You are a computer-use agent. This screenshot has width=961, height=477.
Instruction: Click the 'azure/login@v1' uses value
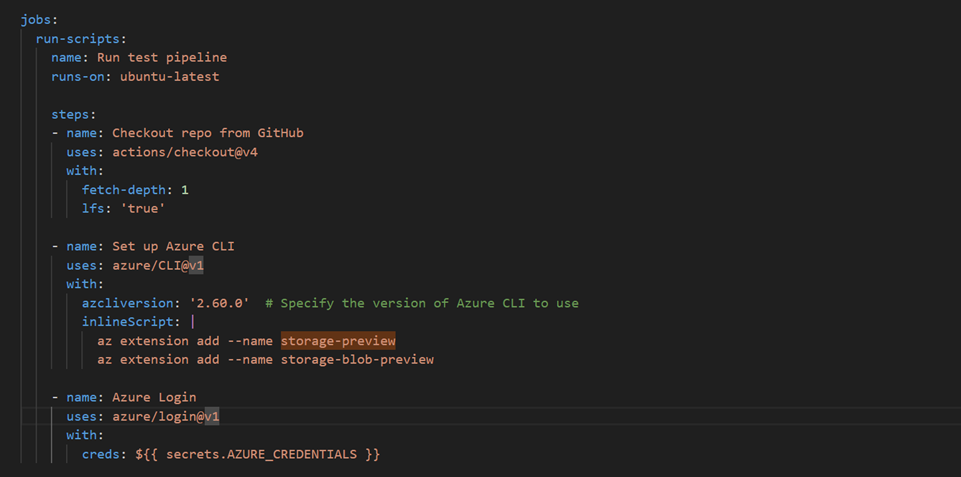(168, 416)
